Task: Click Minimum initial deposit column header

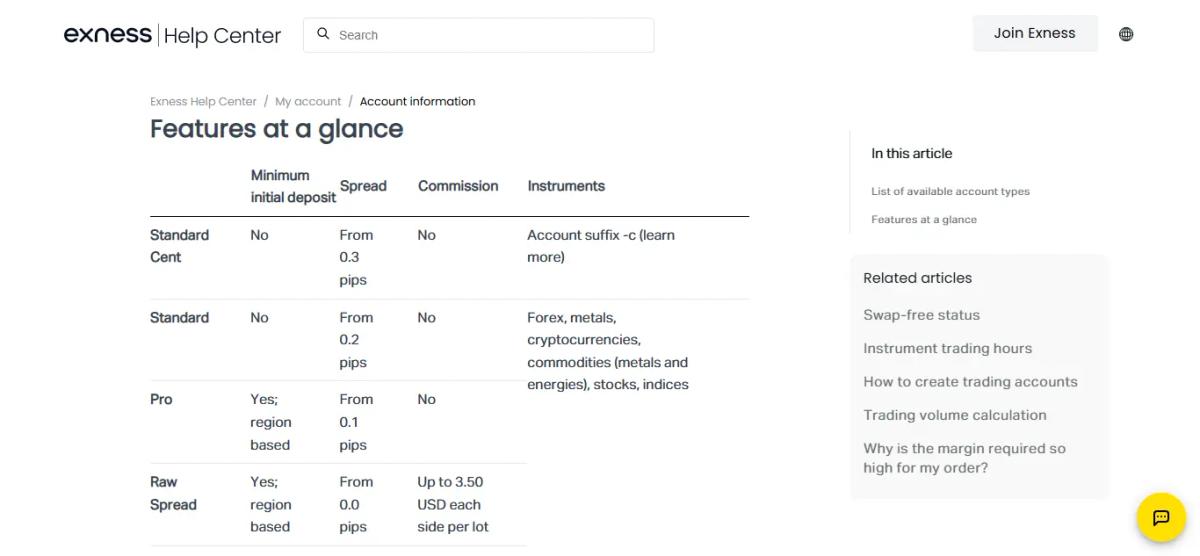Action: click(x=293, y=186)
